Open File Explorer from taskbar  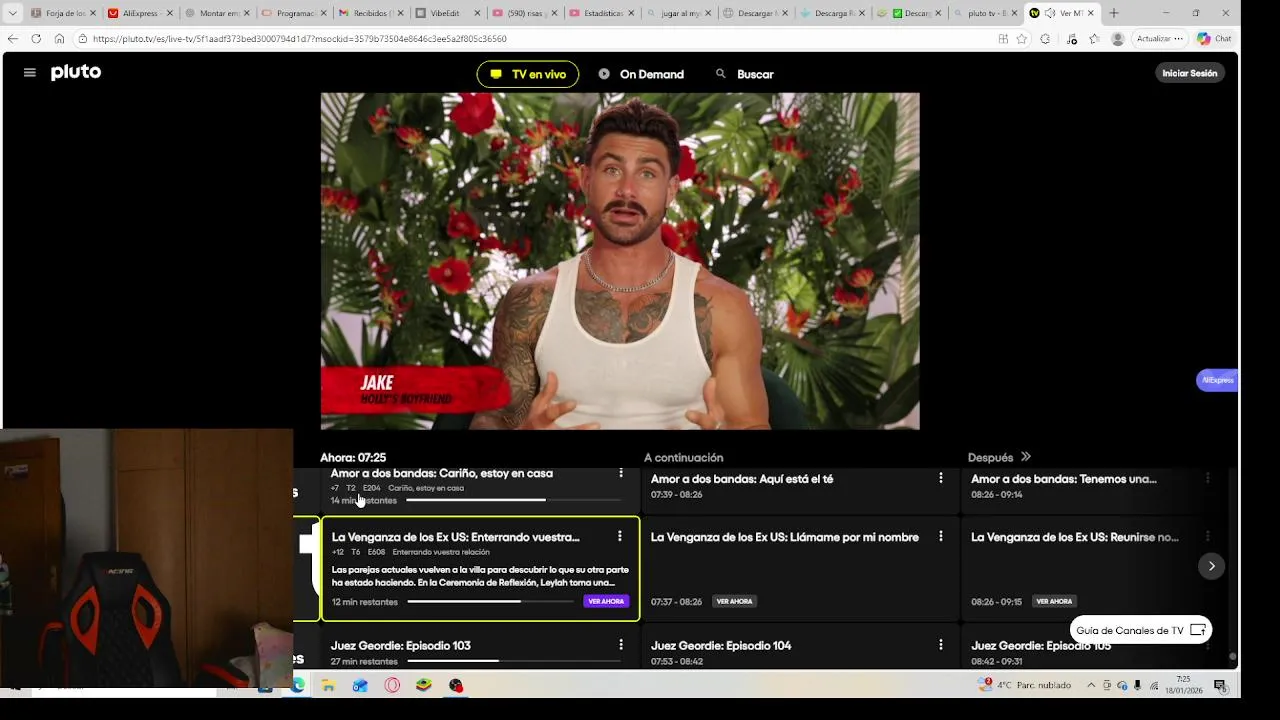tap(328, 686)
